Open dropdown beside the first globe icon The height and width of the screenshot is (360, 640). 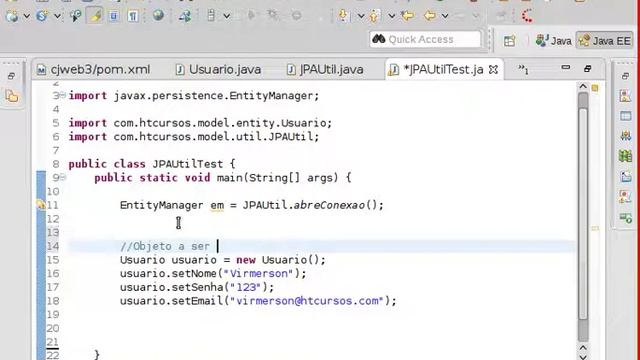[x=27, y=16]
